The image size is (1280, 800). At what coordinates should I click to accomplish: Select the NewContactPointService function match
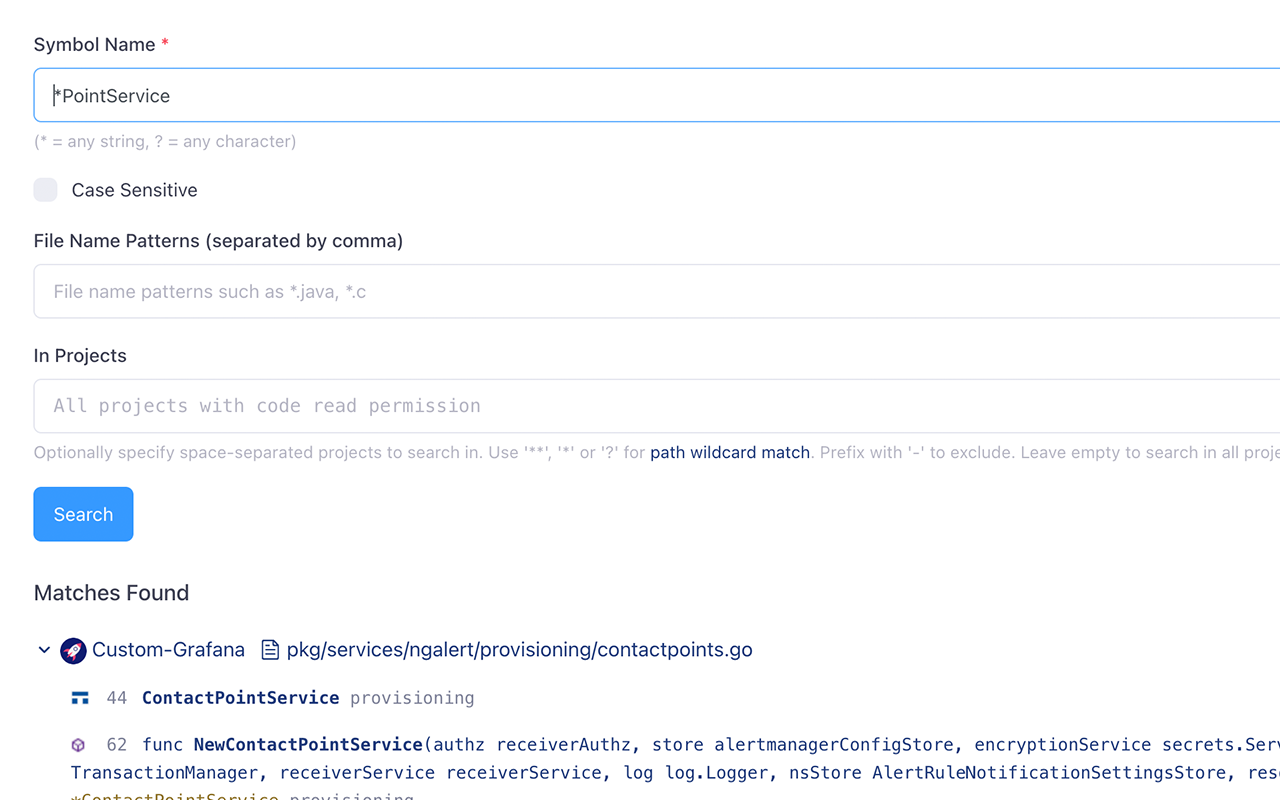[x=308, y=745]
